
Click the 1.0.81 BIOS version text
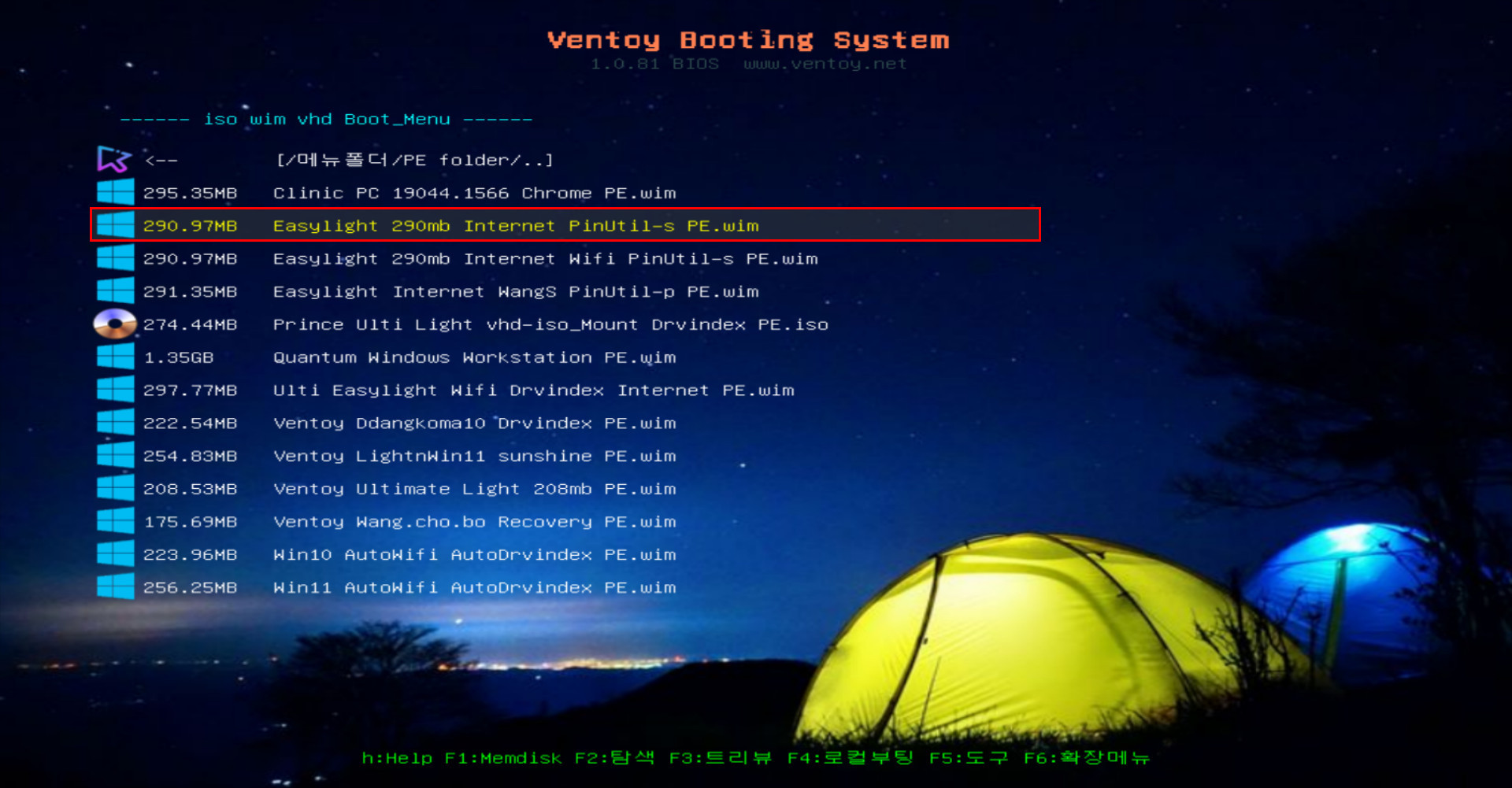pyautogui.click(x=655, y=64)
